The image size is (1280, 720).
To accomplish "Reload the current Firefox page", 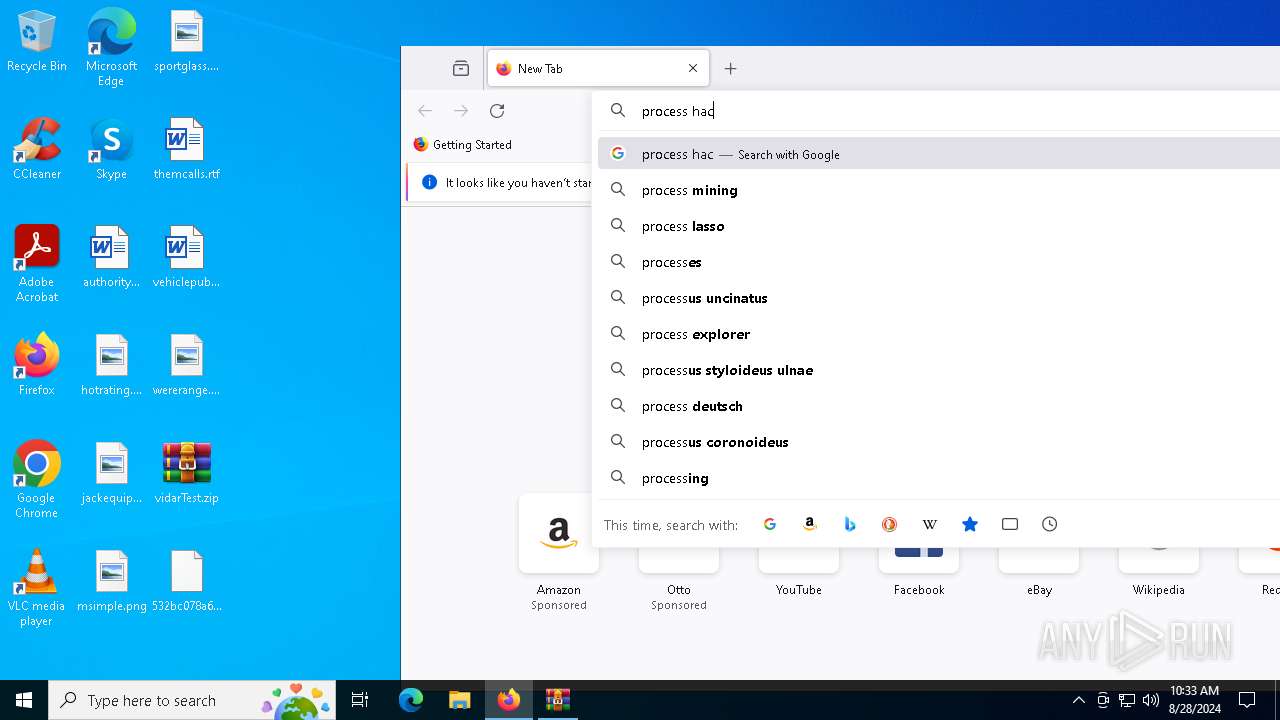I will coord(497,111).
